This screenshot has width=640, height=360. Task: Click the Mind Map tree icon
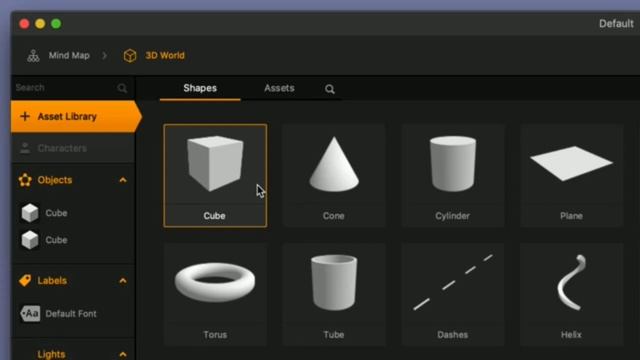tap(33, 56)
